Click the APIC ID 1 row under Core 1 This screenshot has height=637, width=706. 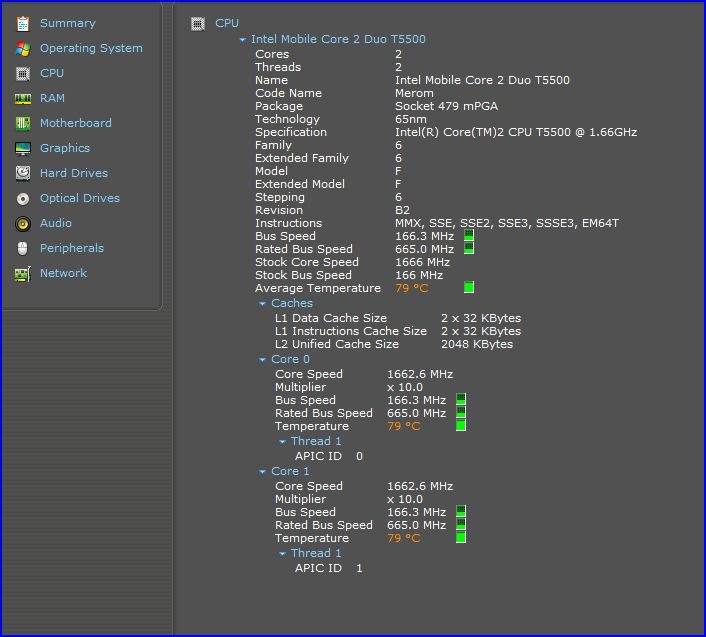(x=329, y=568)
